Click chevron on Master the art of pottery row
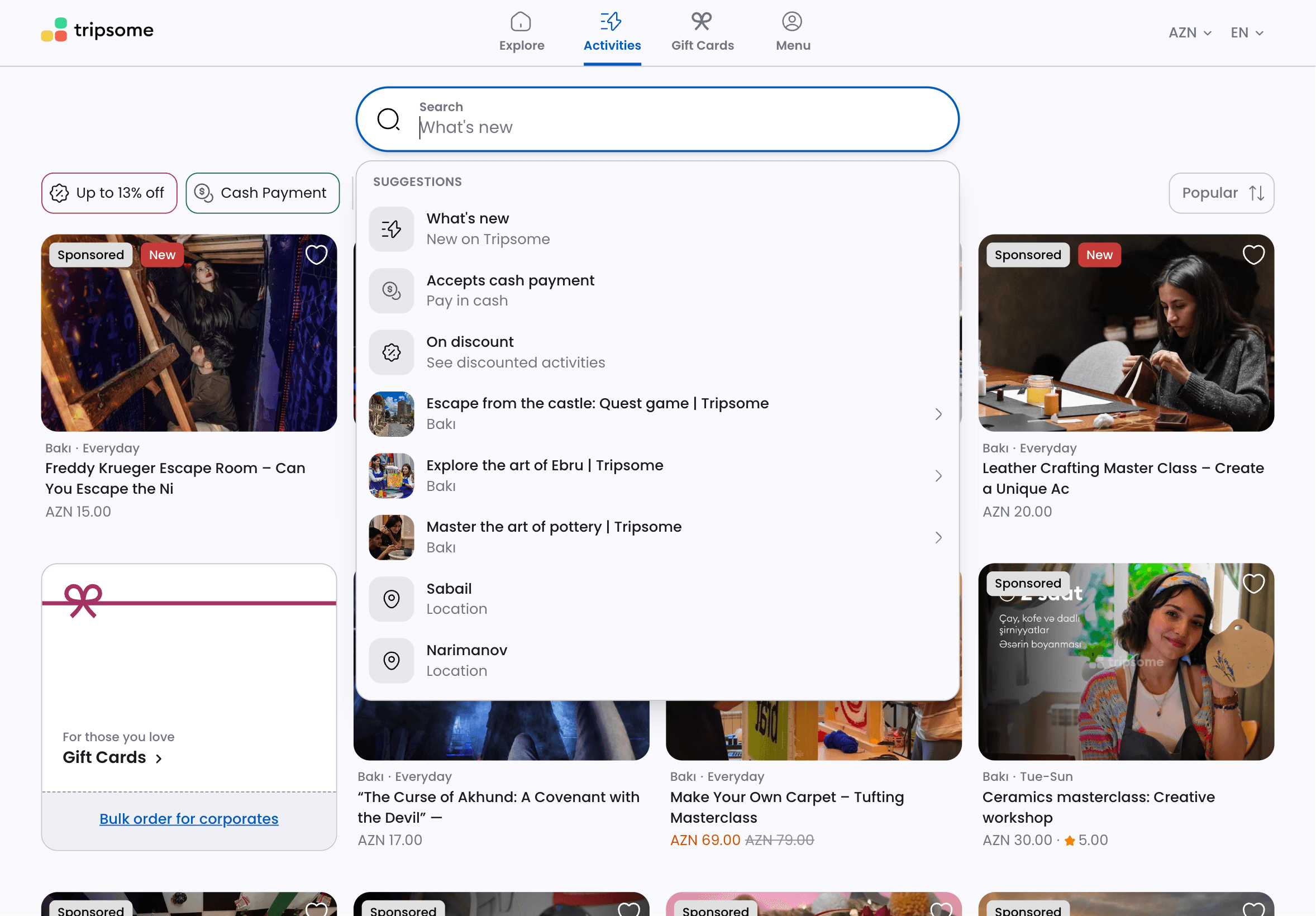Image resolution: width=1316 pixels, height=916 pixels. click(x=938, y=537)
